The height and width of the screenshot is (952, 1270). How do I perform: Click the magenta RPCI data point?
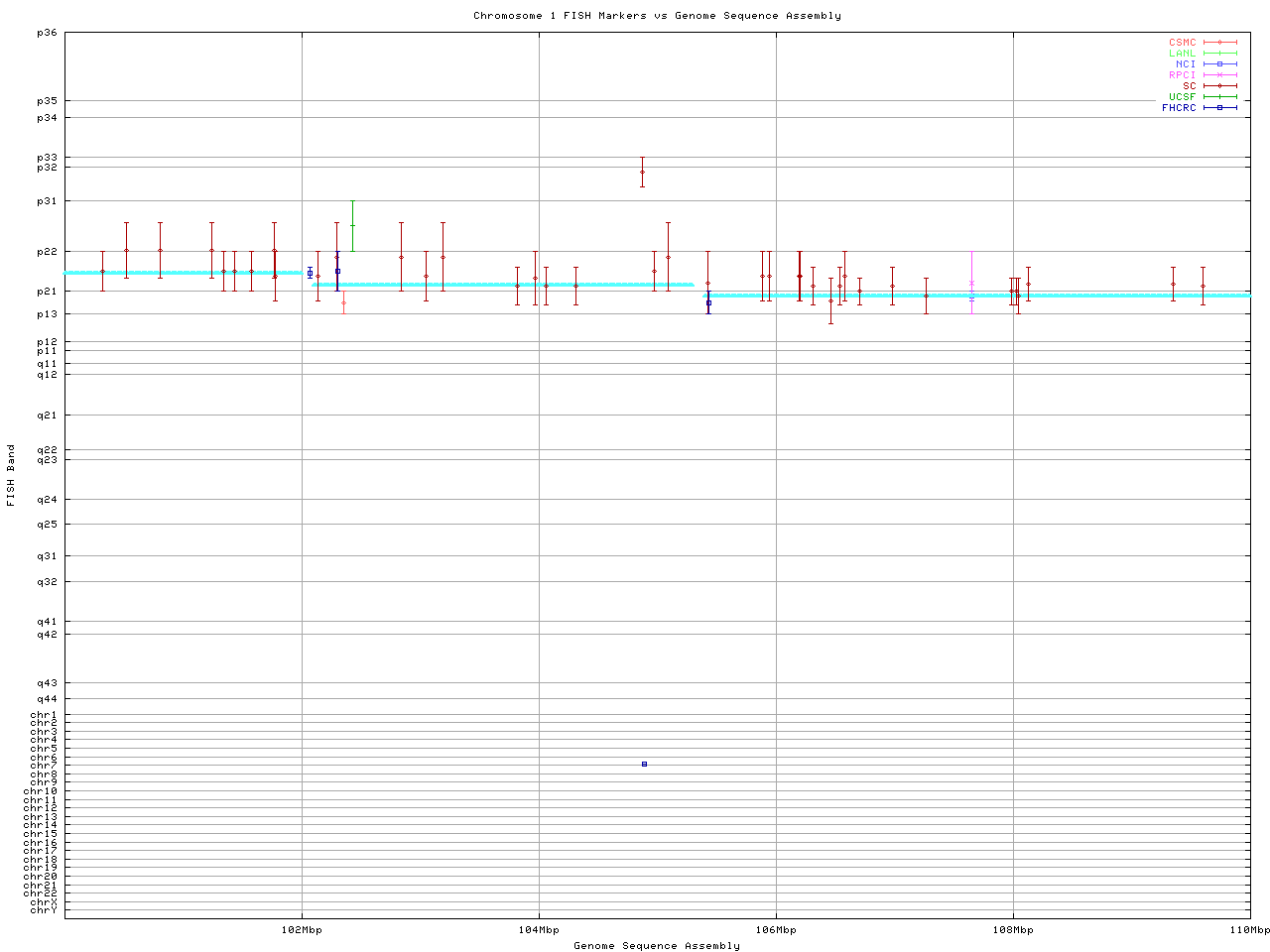coord(971,284)
